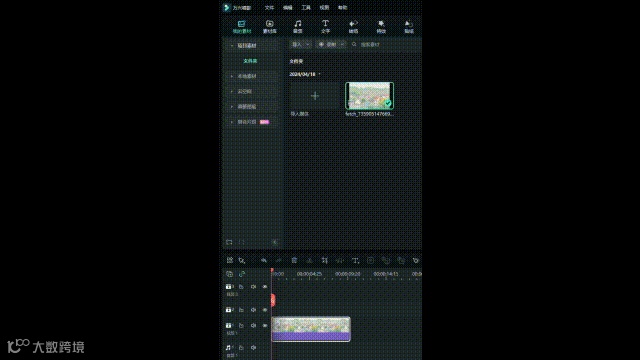Open the 帮助 menu
This screenshot has height=360, width=640.
tap(342, 8)
